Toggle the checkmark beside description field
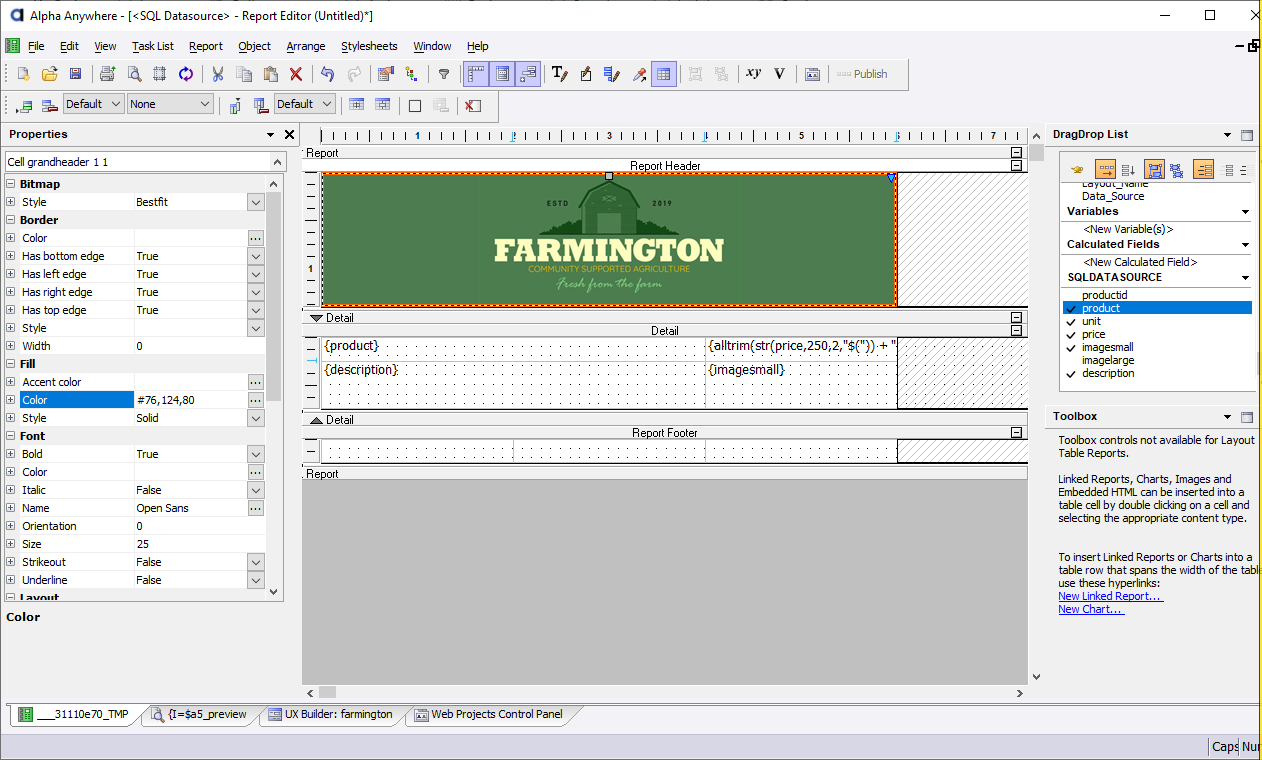The image size is (1262, 760). 1072,374
